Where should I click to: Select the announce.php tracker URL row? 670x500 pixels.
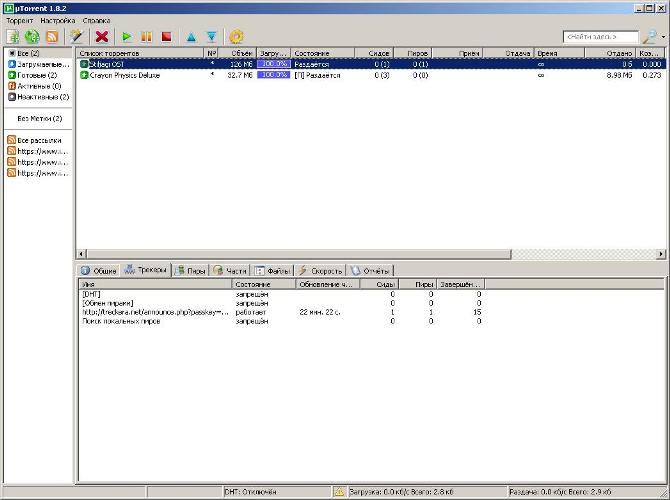point(282,312)
